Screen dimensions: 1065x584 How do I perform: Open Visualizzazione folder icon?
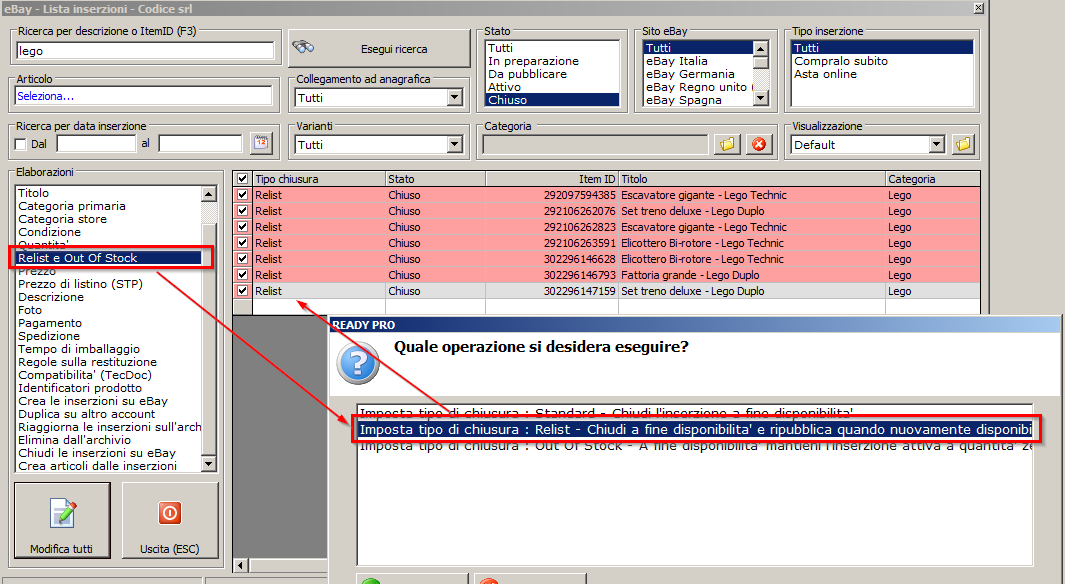[963, 144]
